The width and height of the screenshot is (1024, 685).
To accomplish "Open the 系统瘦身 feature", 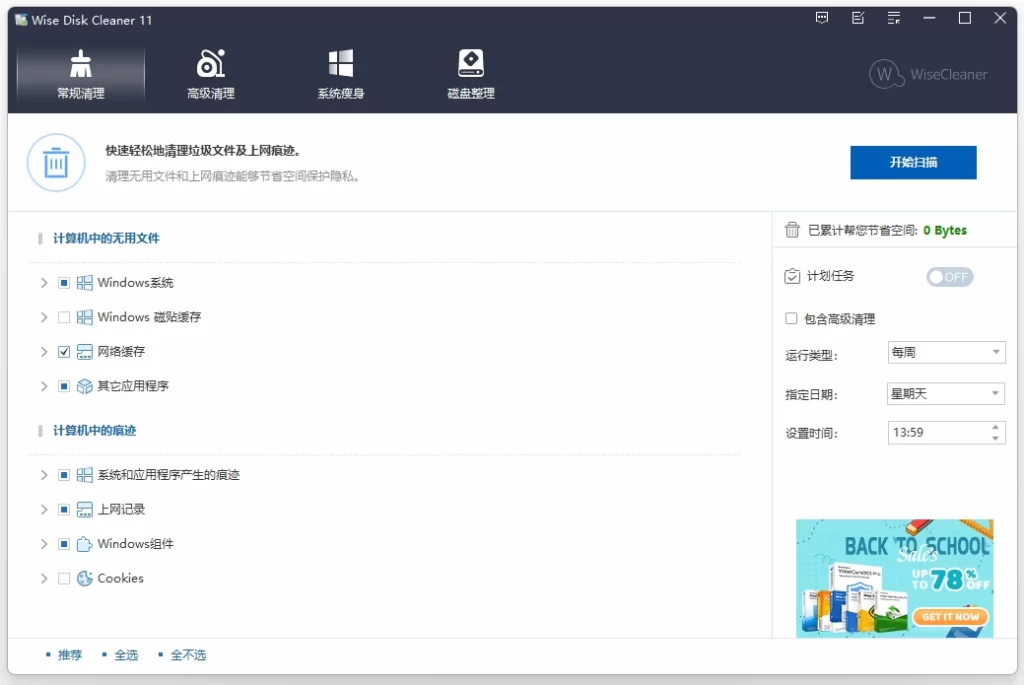I will 340,75.
